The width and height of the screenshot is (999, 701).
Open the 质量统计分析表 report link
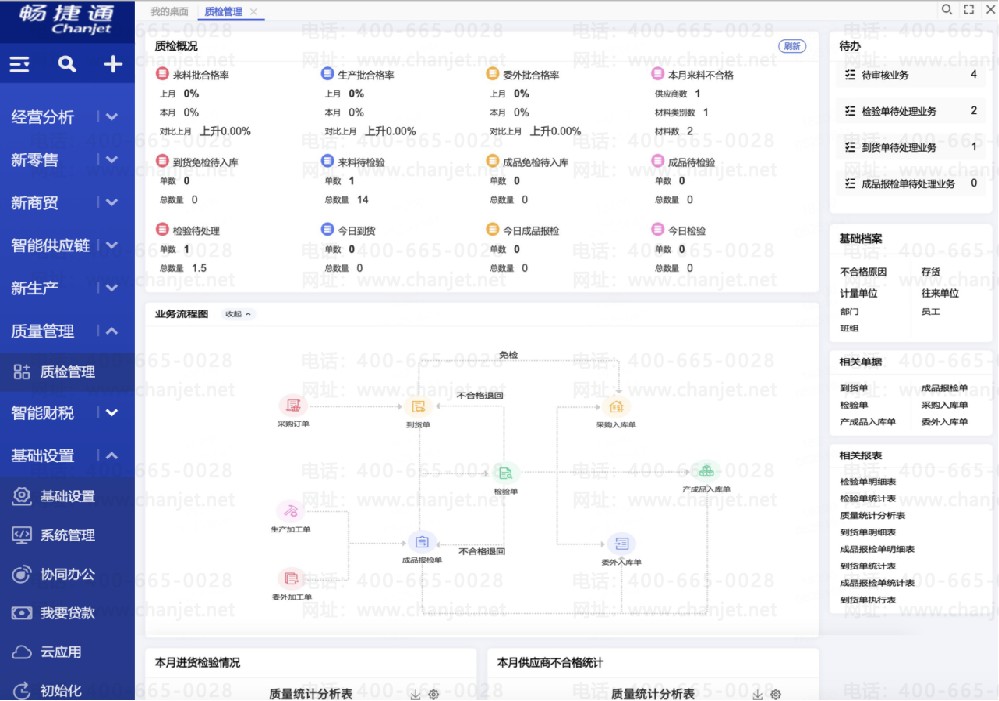pyautogui.click(x=873, y=515)
